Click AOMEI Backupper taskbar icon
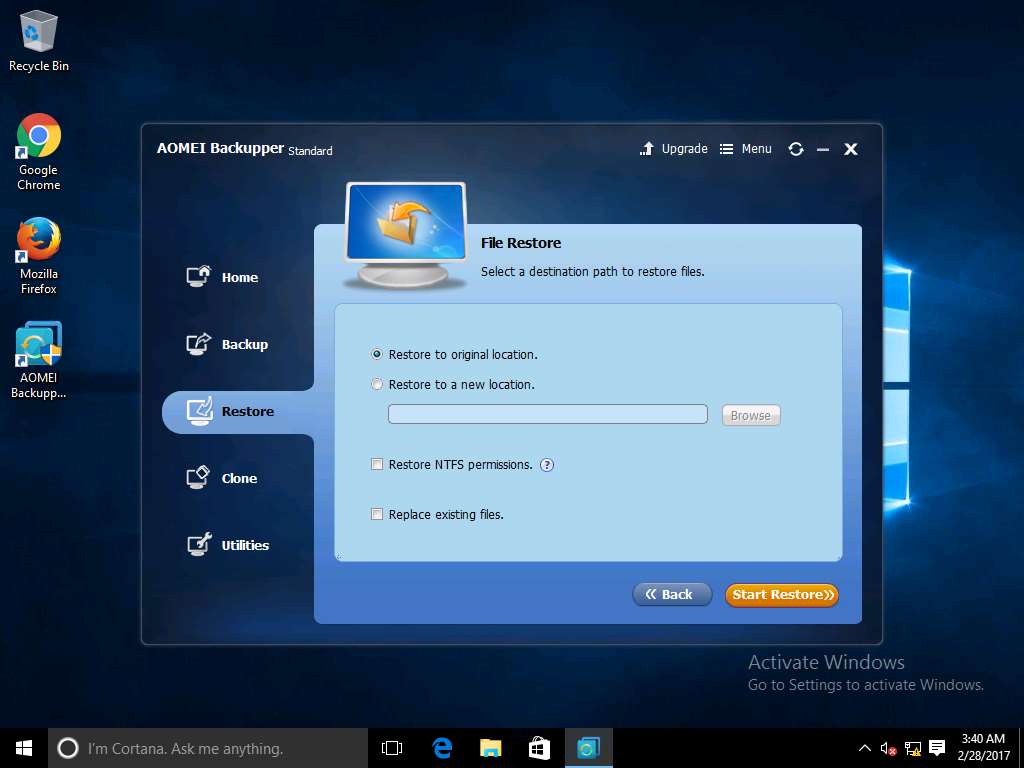Image resolution: width=1024 pixels, height=768 pixels. tap(588, 748)
